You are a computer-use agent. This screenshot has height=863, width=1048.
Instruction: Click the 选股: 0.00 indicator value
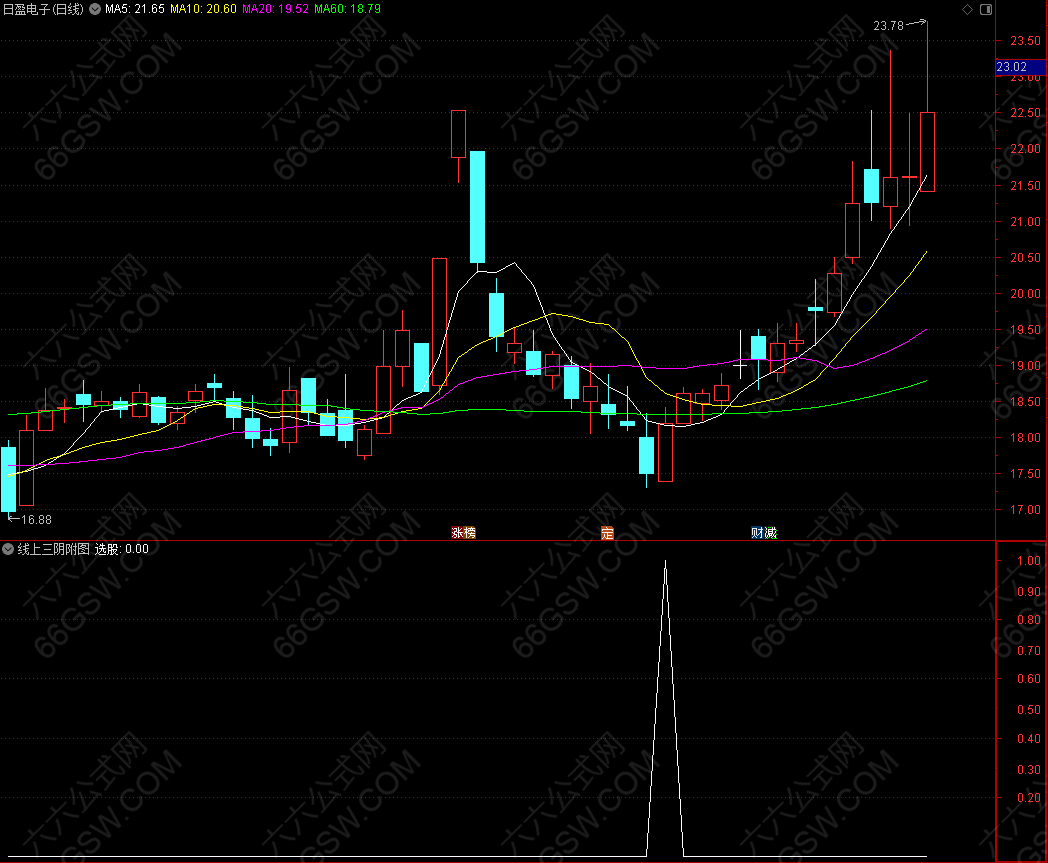(122, 549)
